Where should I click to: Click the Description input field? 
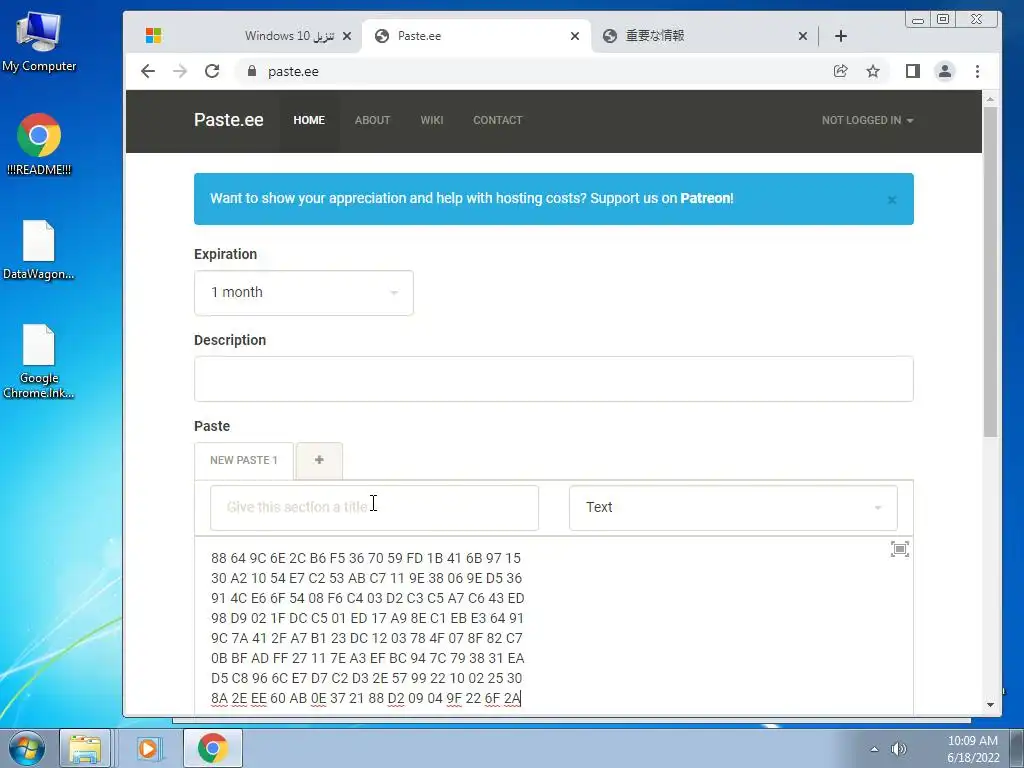click(x=554, y=379)
